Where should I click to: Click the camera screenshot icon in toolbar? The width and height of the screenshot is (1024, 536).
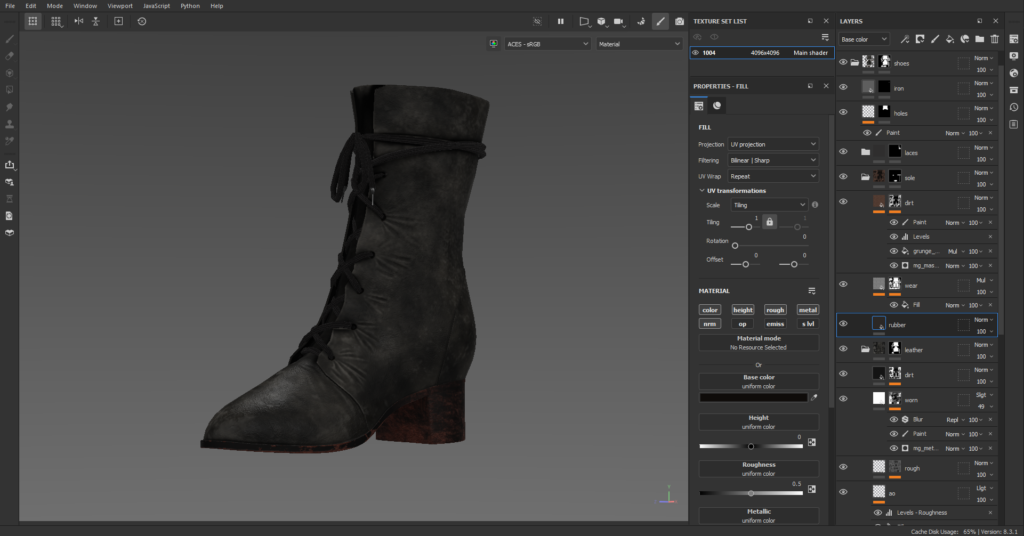(x=680, y=21)
